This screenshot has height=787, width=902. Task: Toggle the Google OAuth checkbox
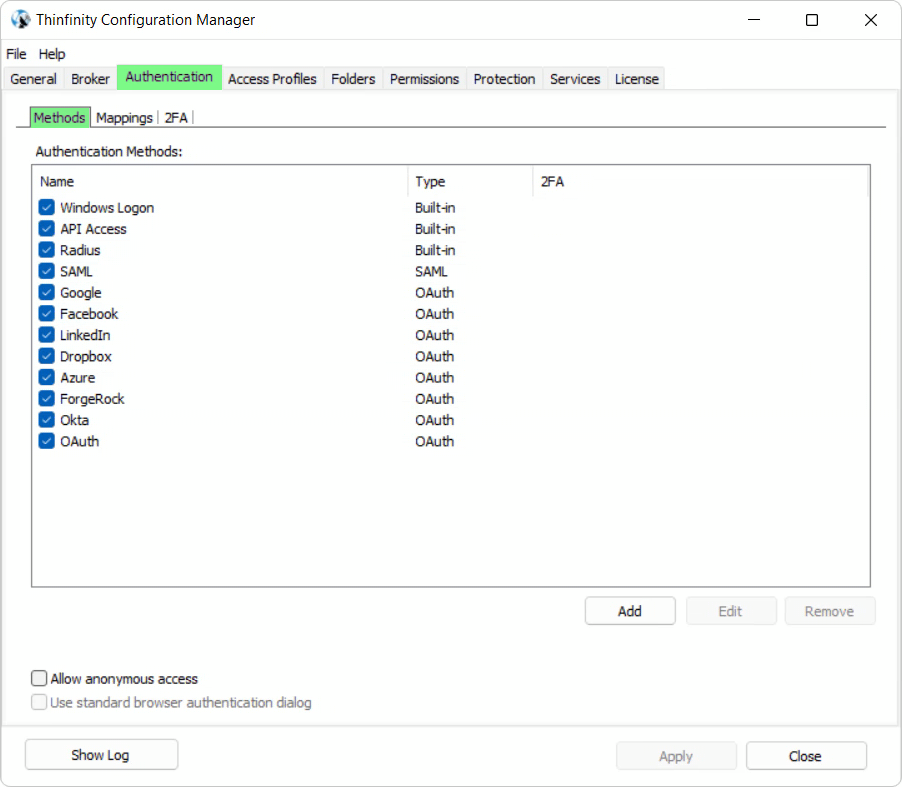point(47,292)
